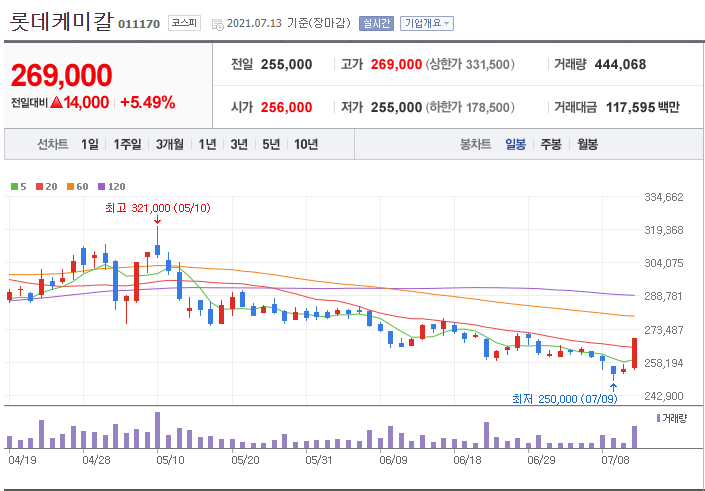The image size is (705, 491).
Task: Click the 2021.07.13 기준(장마감) date text
Action: pos(289,23)
